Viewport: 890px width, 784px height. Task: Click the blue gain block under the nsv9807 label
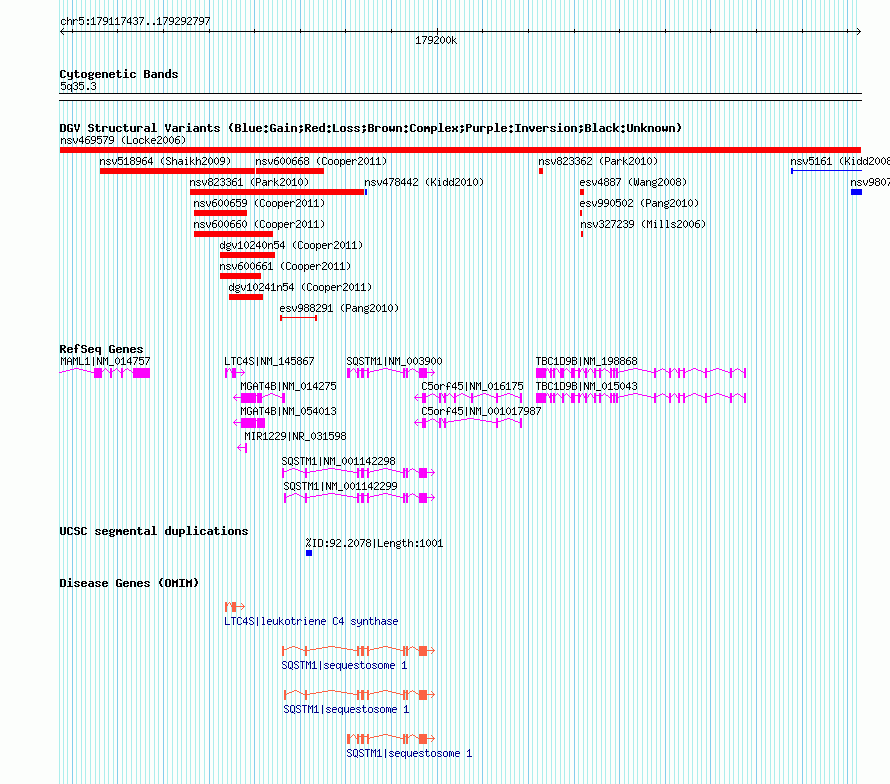pyautogui.click(x=857, y=192)
